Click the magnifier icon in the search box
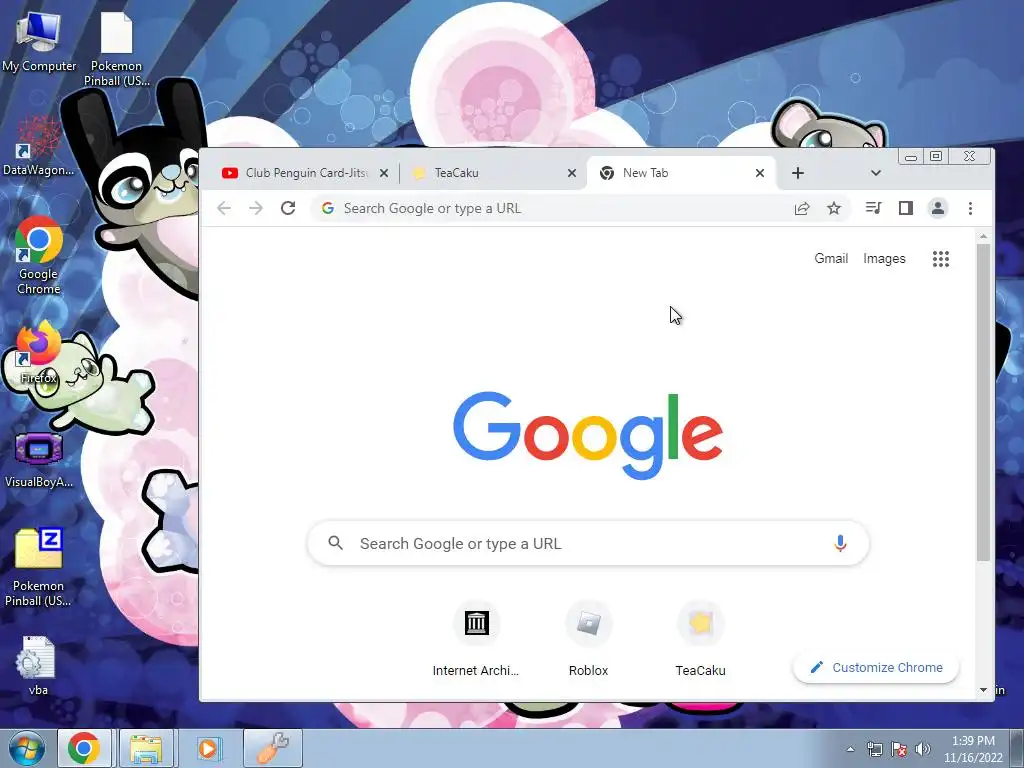The width and height of the screenshot is (1024, 768). [336, 543]
